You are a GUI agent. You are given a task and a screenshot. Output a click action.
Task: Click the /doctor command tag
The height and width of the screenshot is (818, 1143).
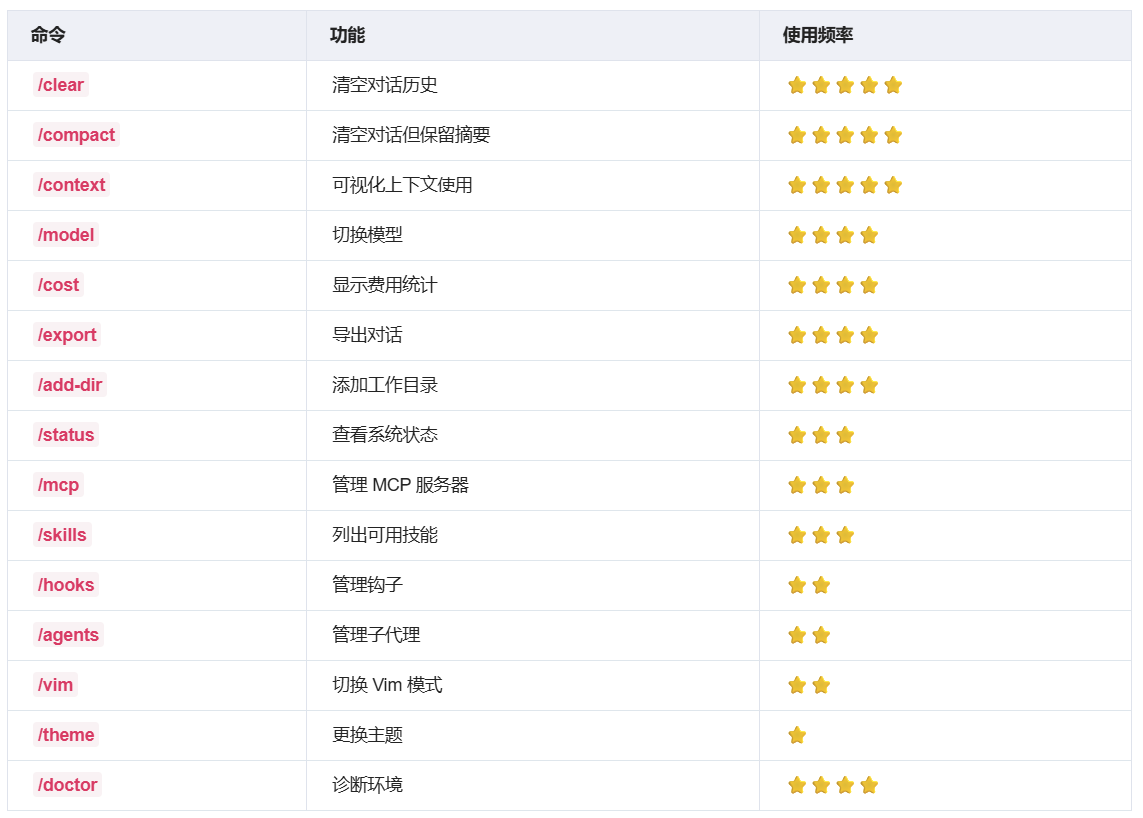click(67, 785)
